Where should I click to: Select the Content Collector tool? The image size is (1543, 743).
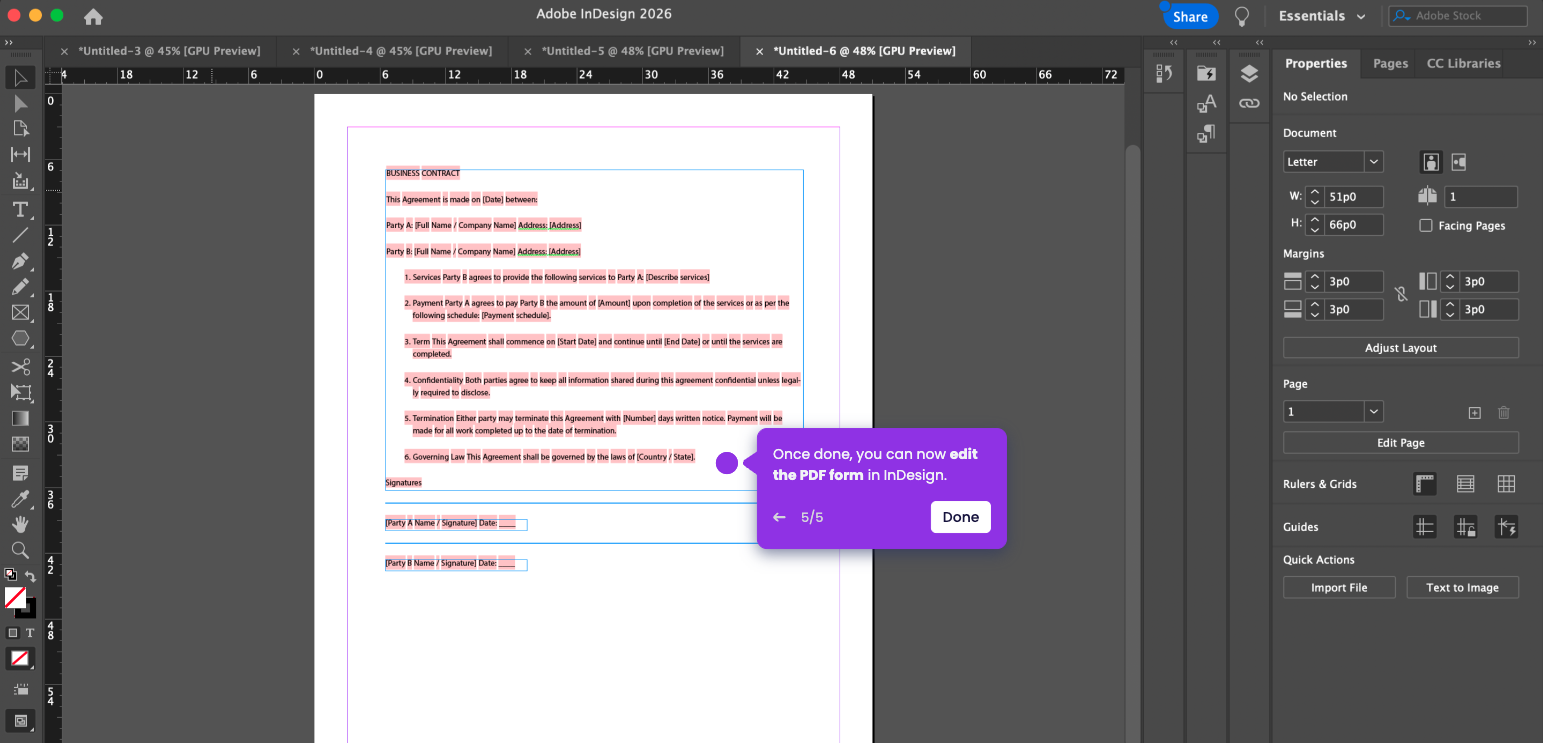coord(20,181)
